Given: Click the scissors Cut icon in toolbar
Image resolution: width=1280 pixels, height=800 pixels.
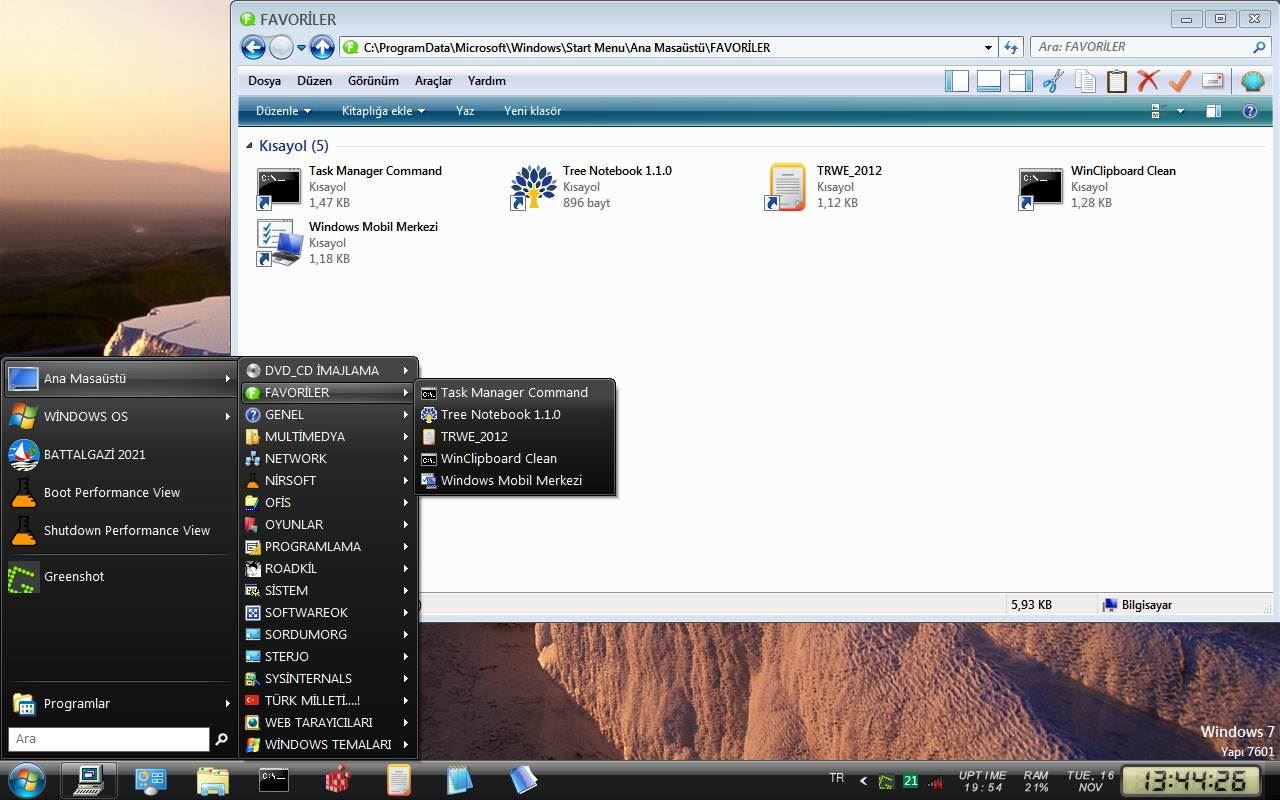Looking at the screenshot, I should (x=1052, y=81).
